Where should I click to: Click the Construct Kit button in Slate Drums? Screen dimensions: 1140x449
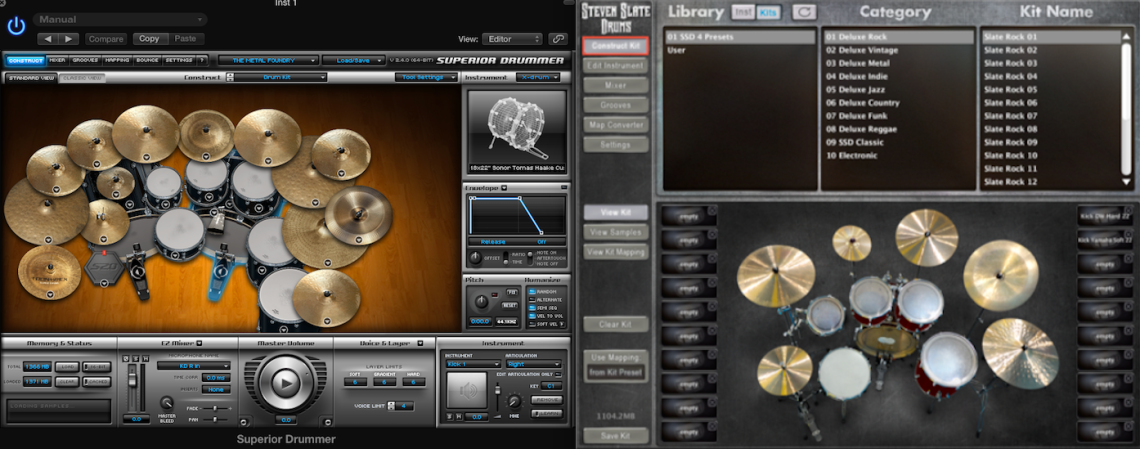coord(616,46)
